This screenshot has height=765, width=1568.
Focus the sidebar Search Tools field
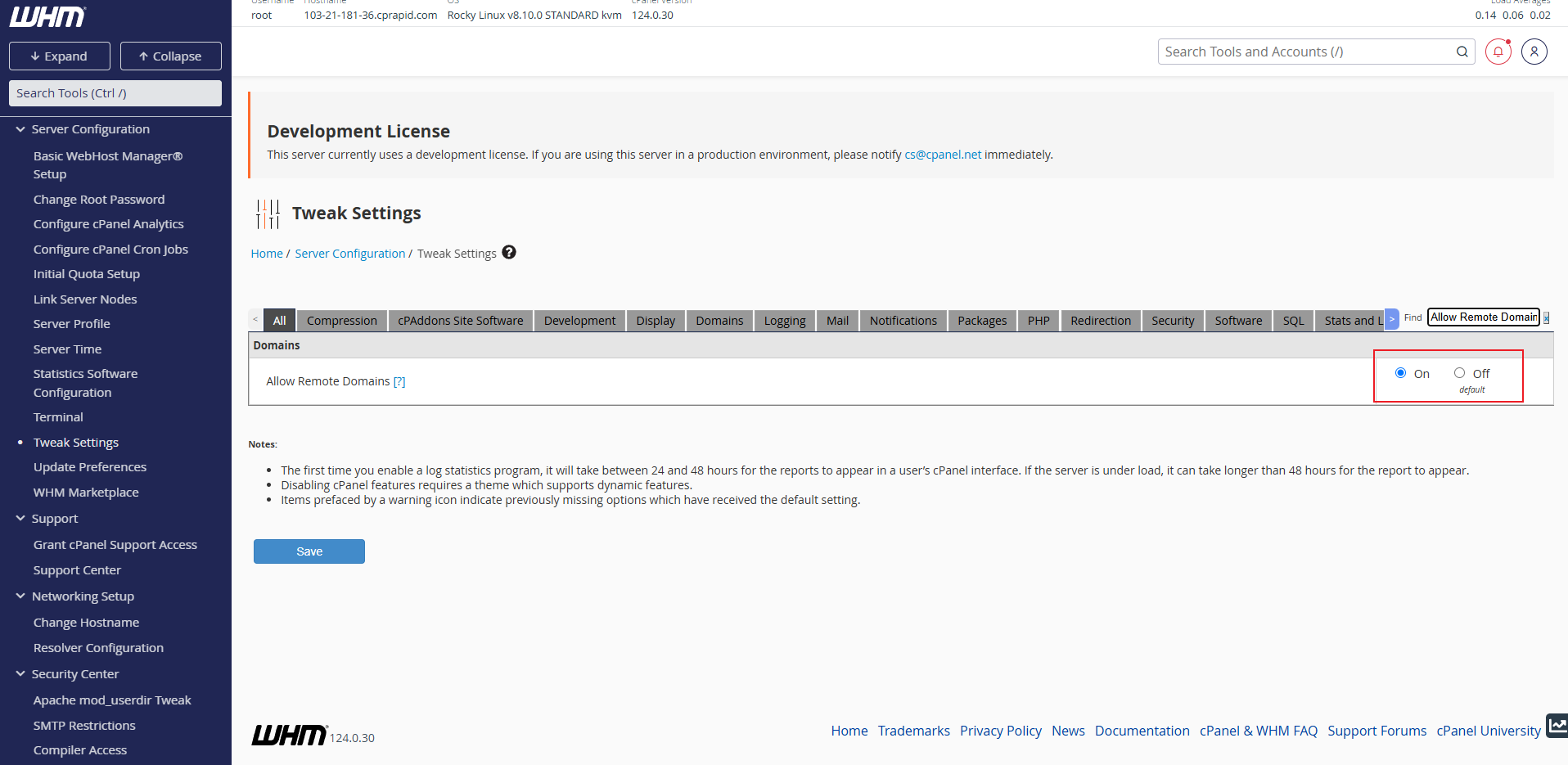(x=115, y=93)
